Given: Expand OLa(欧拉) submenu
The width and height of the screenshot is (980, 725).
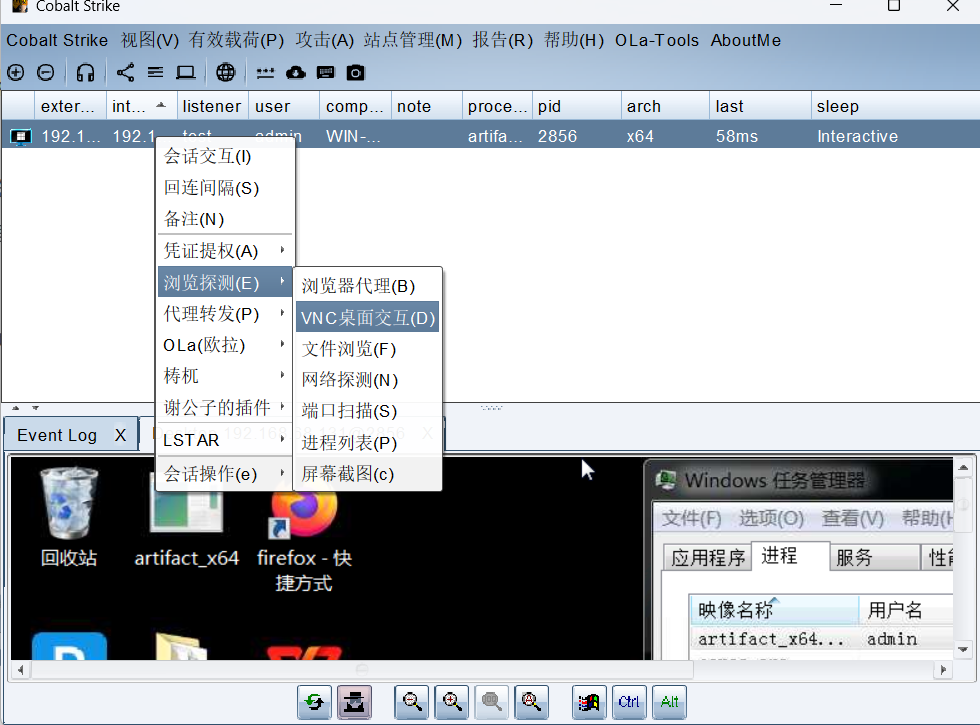Looking at the screenshot, I should [225, 345].
